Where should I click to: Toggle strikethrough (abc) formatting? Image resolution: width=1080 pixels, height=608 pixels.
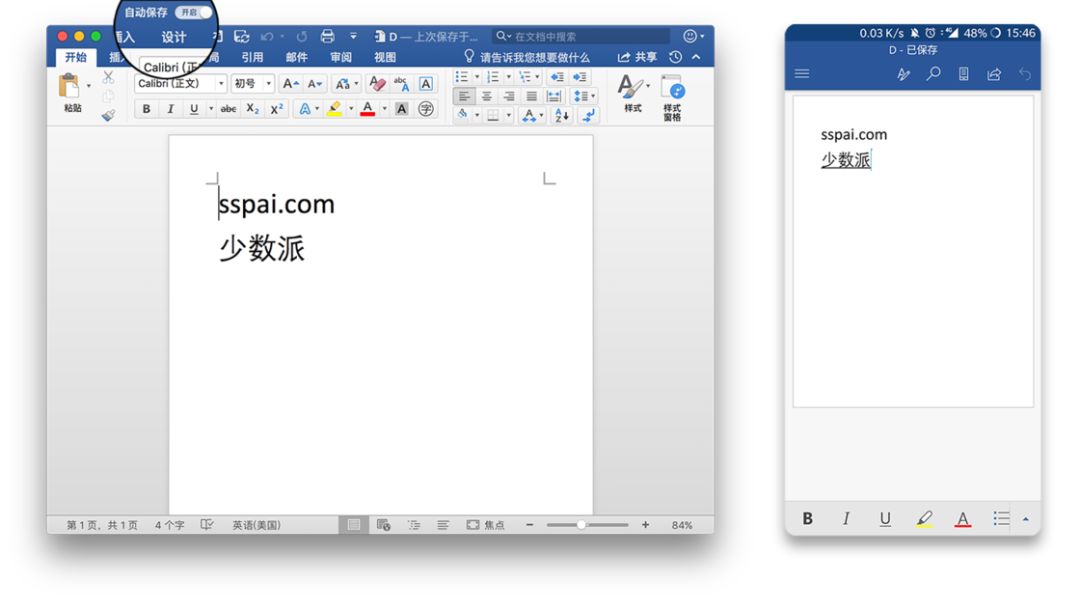(x=228, y=109)
